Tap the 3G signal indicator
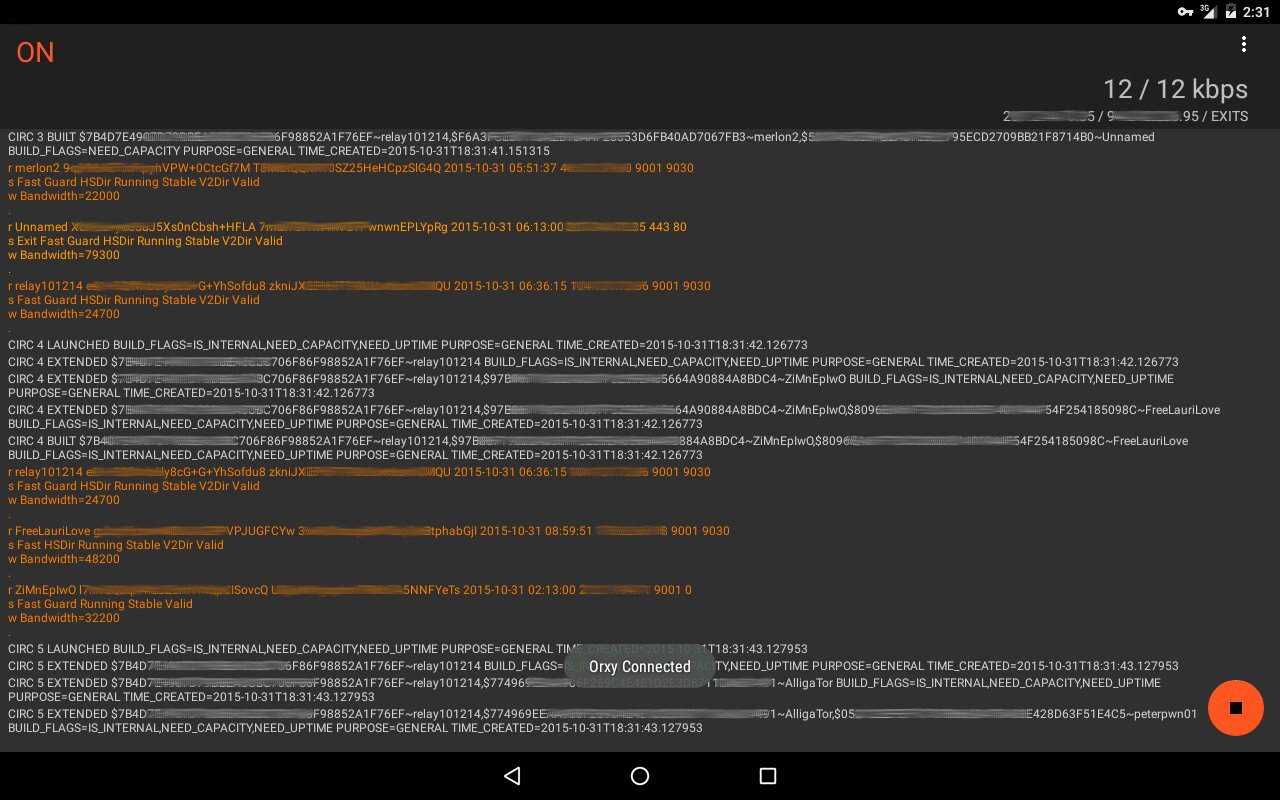The width and height of the screenshot is (1280, 800). (1208, 12)
